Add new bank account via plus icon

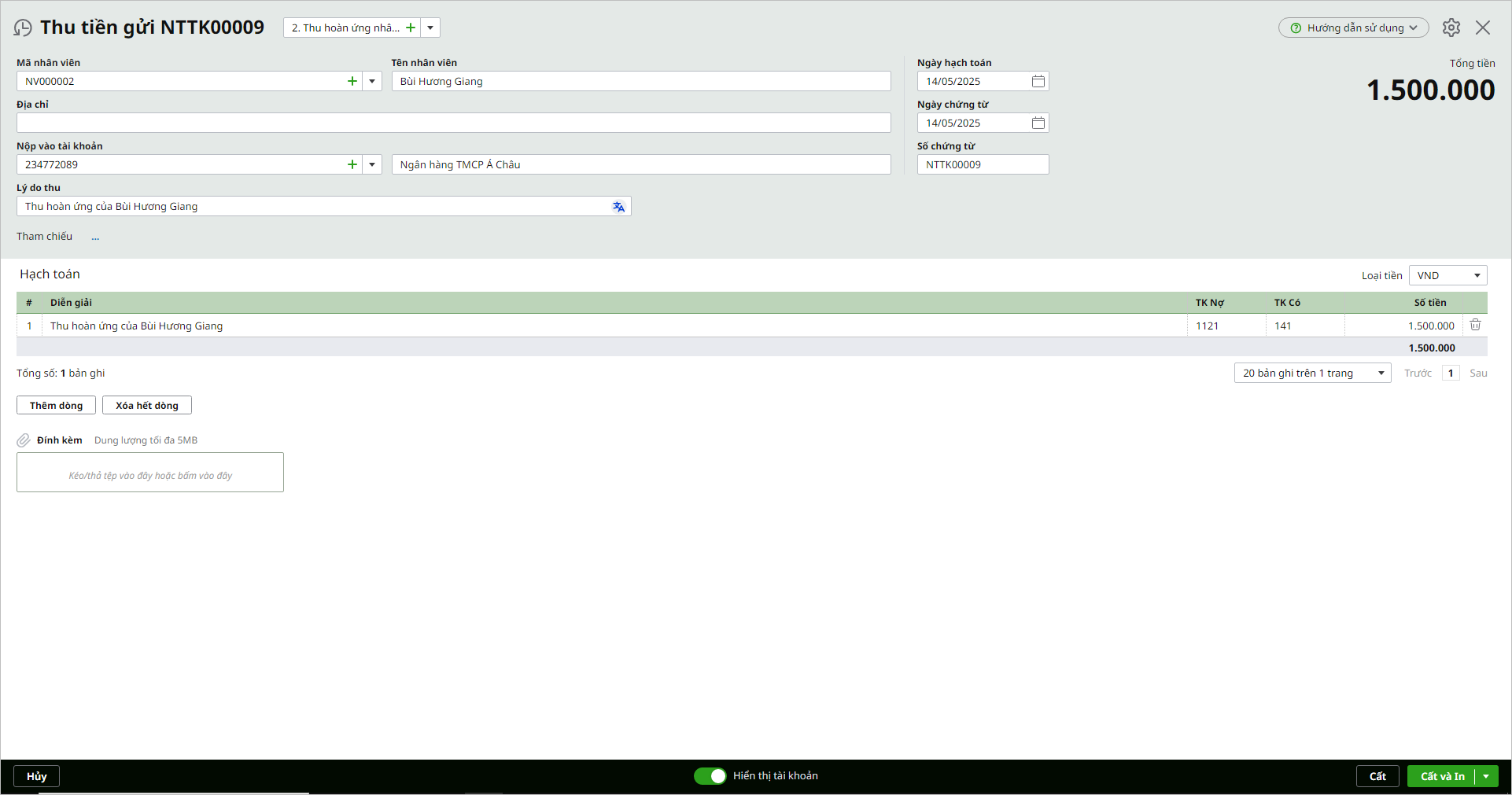352,164
